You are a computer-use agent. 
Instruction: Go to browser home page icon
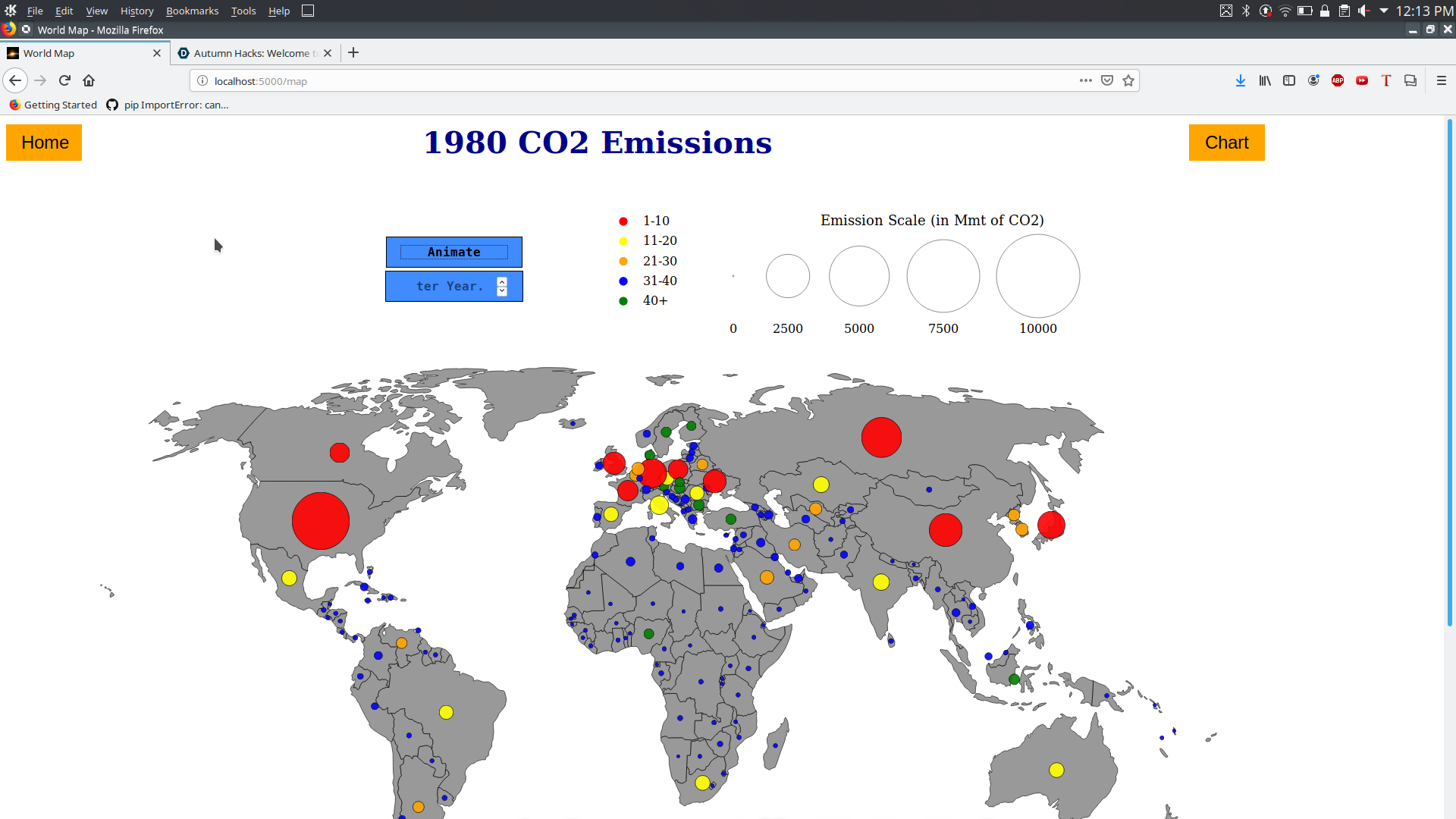tap(89, 80)
